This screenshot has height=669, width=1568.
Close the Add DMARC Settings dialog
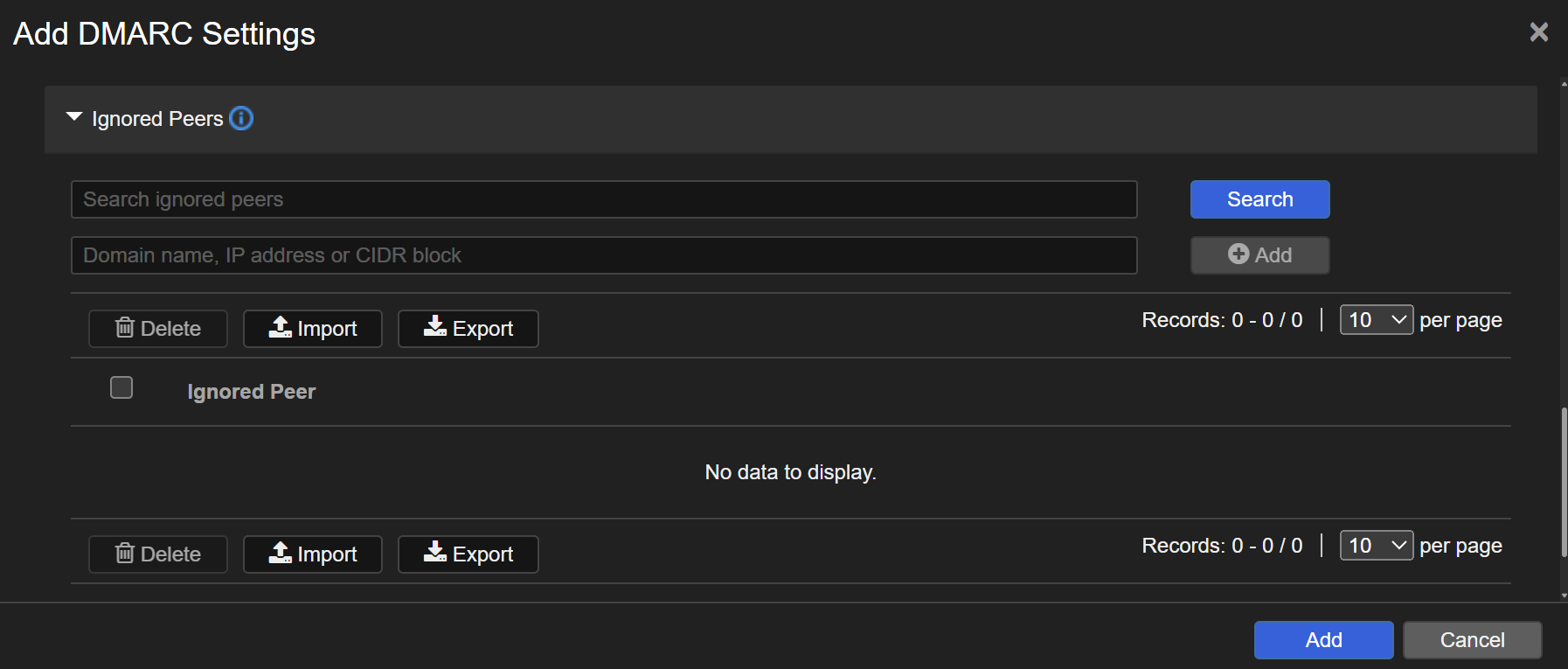click(x=1538, y=32)
